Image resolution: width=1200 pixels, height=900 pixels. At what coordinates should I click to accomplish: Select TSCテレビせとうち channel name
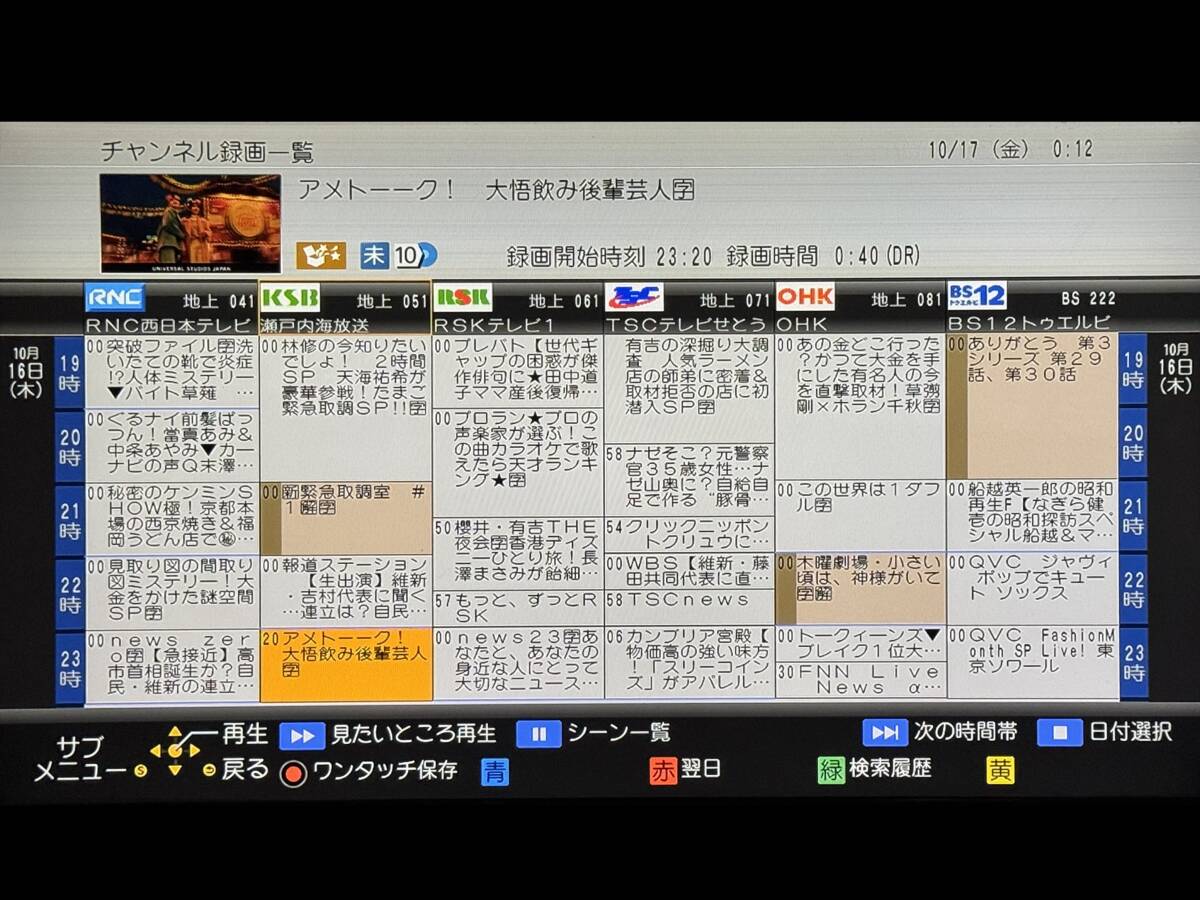click(686, 325)
